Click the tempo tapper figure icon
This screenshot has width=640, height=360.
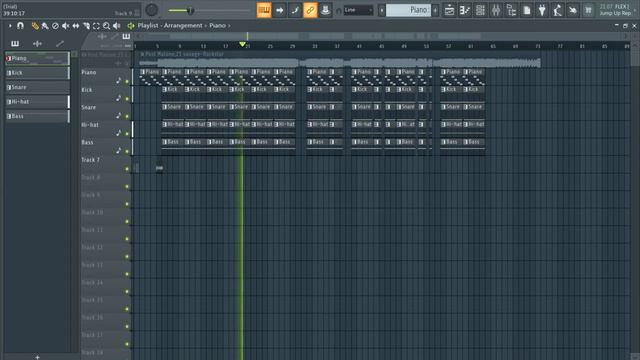point(558,10)
